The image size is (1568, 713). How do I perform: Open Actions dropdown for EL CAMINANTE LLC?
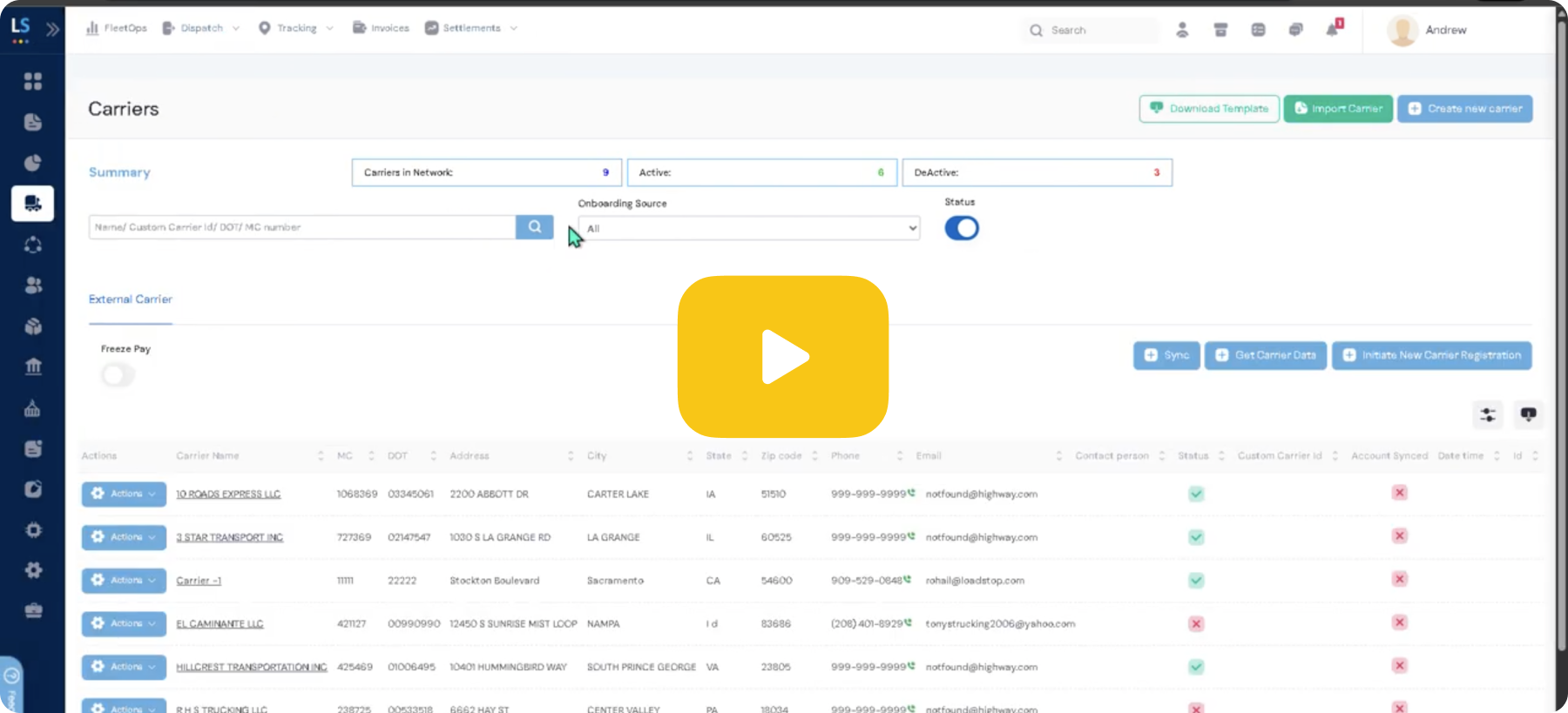tap(124, 623)
